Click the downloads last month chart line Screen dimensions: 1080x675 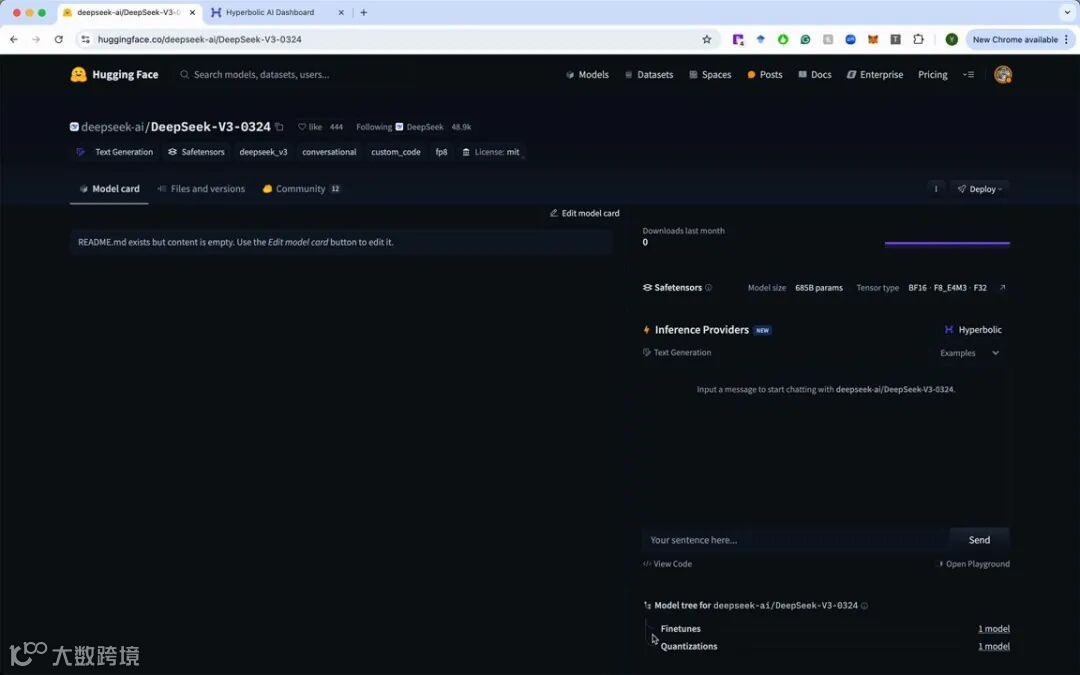(x=947, y=243)
